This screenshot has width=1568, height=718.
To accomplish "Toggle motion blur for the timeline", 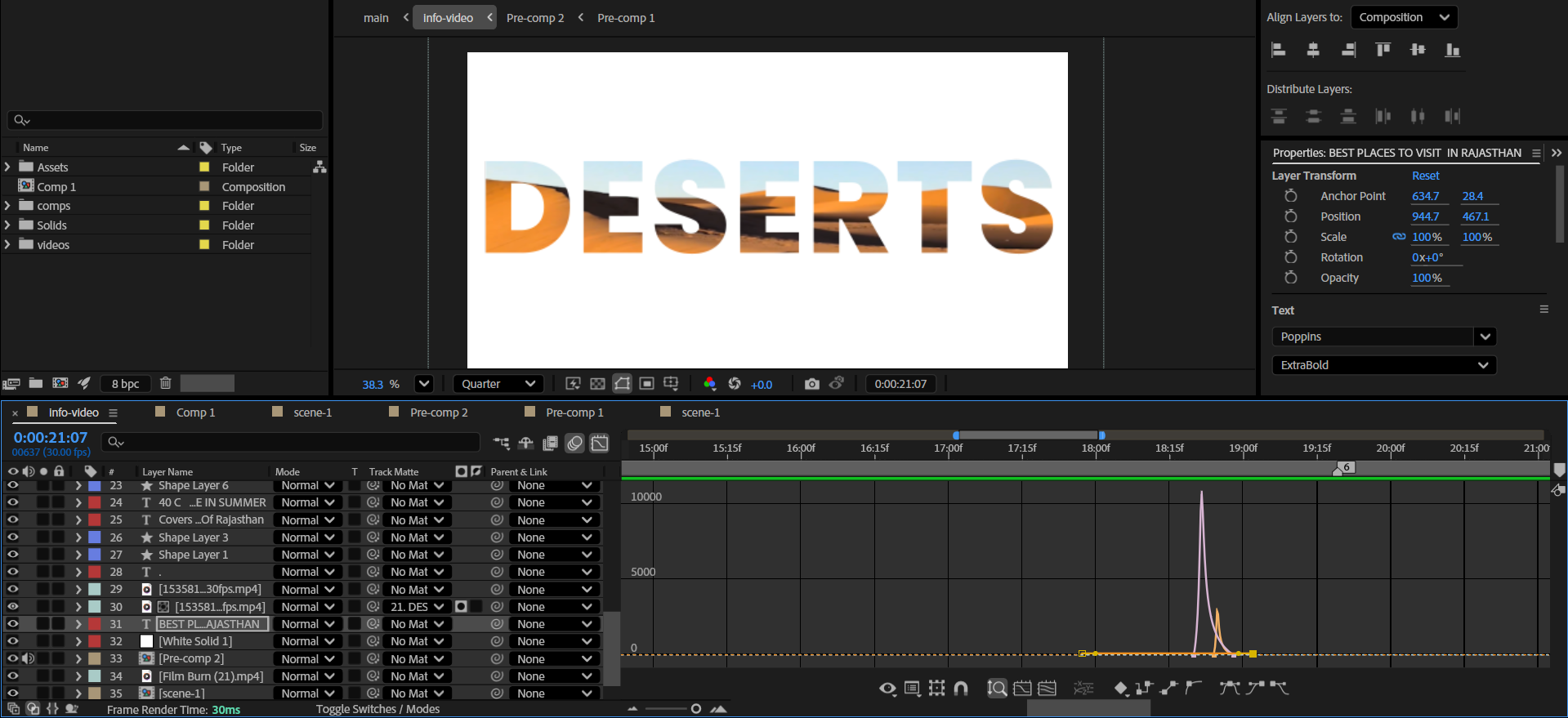I will (575, 443).
